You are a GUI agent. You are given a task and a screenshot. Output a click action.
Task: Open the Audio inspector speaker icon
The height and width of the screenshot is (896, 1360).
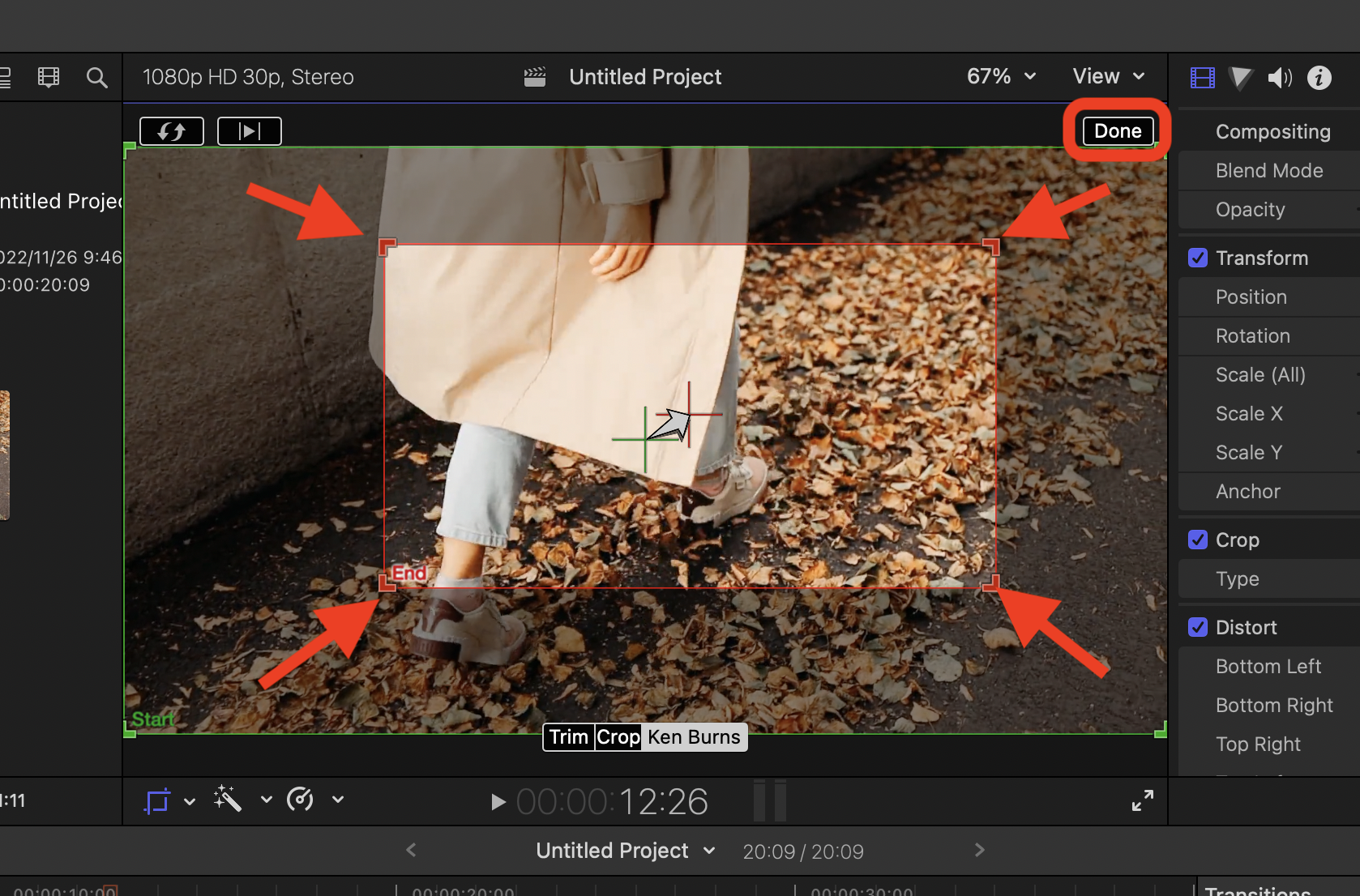1280,78
